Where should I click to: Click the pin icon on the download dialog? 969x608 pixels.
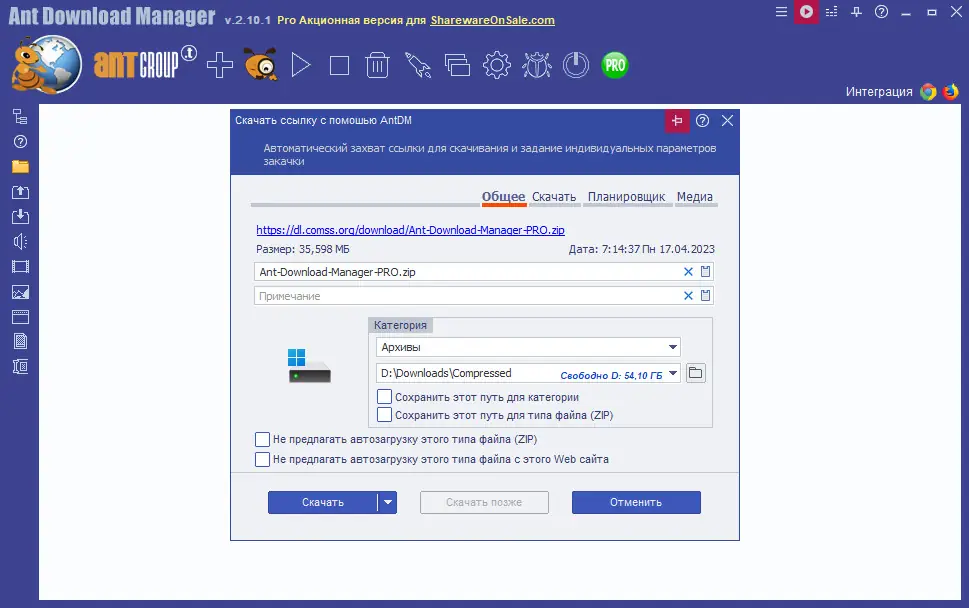[676, 120]
